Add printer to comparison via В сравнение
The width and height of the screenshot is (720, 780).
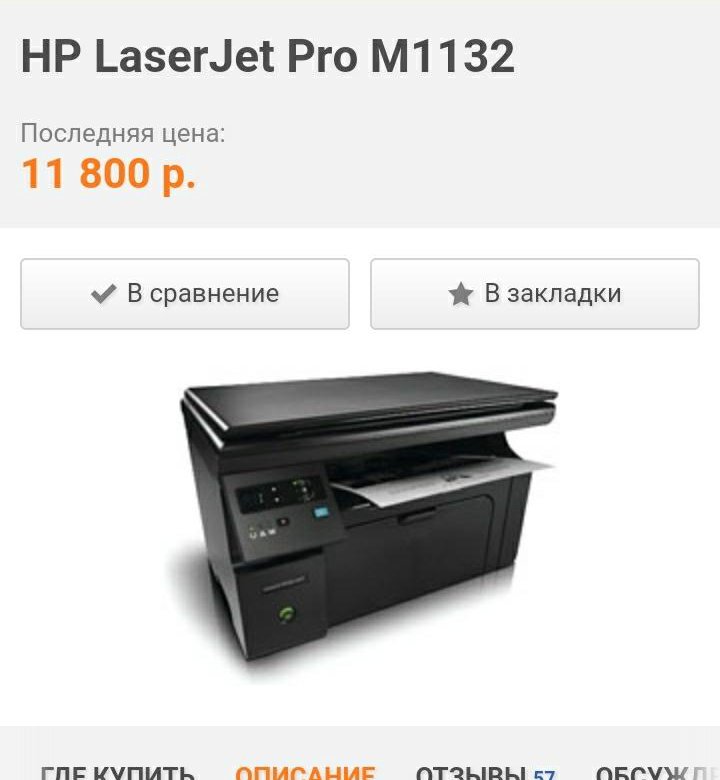pyautogui.click(x=185, y=293)
